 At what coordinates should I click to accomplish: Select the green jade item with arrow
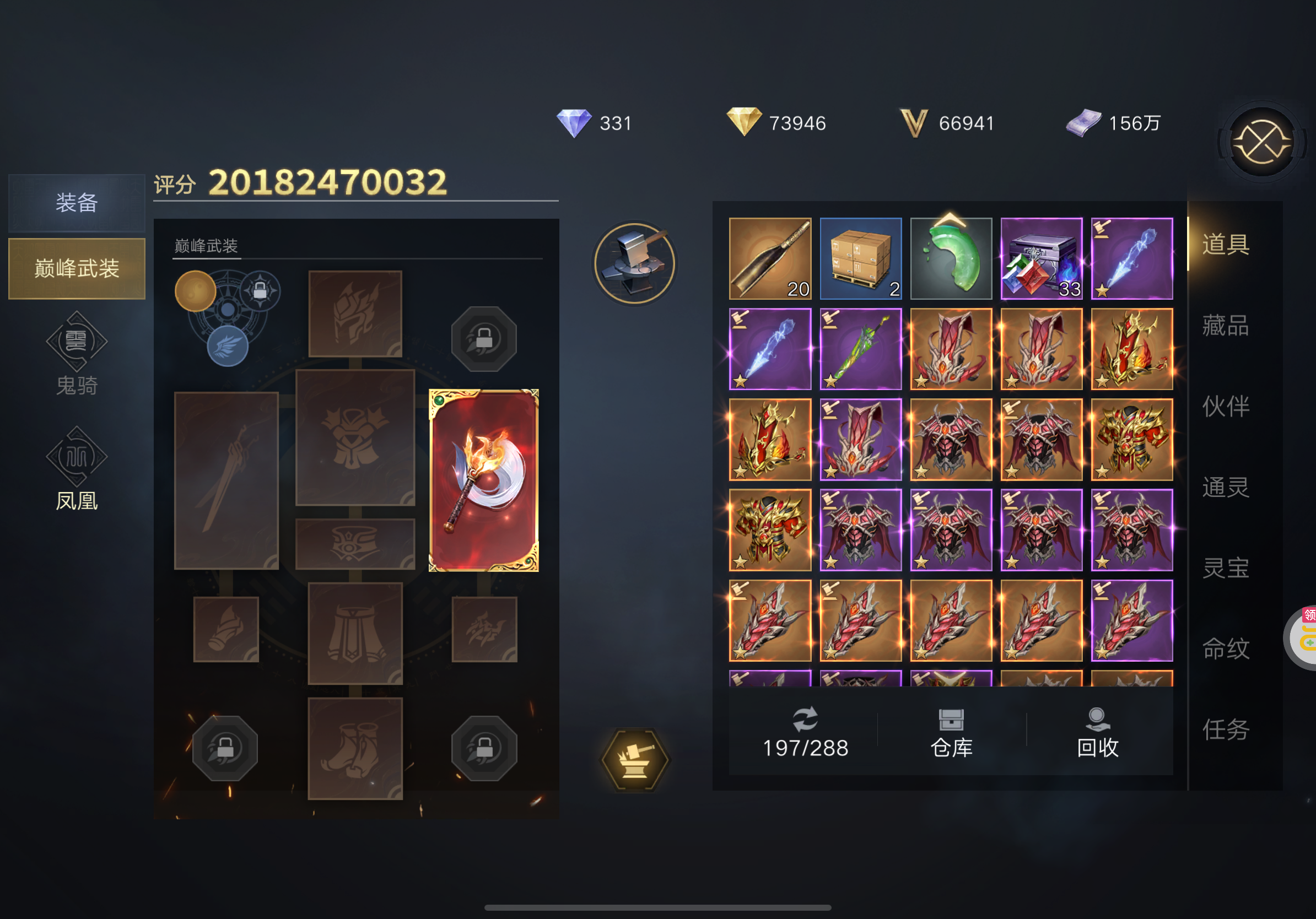coord(951,258)
